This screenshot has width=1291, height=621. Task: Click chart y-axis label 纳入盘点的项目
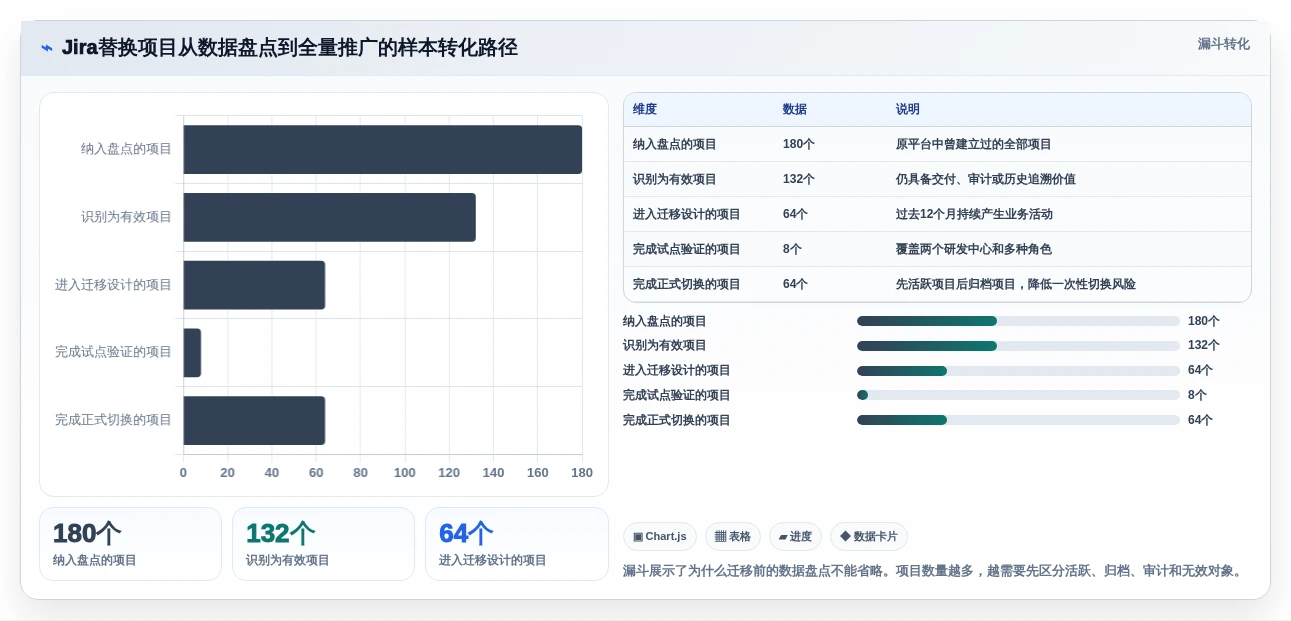tap(127, 149)
